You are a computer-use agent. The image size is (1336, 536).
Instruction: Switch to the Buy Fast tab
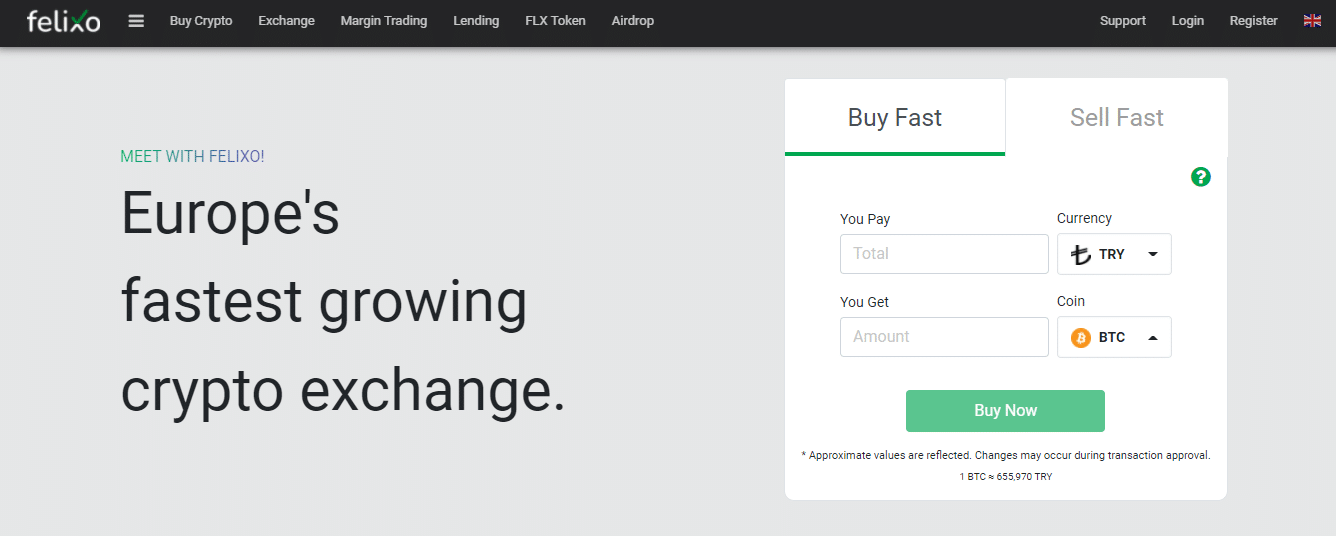tap(894, 118)
